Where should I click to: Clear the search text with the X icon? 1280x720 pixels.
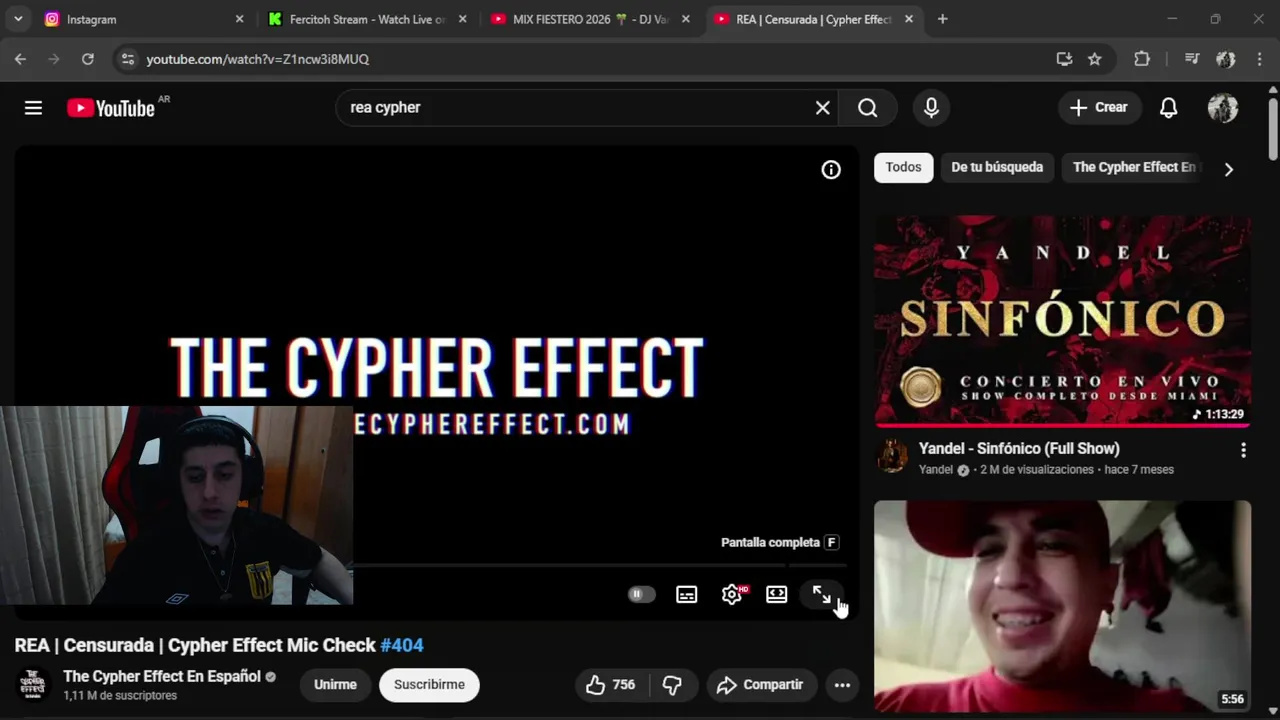click(822, 108)
